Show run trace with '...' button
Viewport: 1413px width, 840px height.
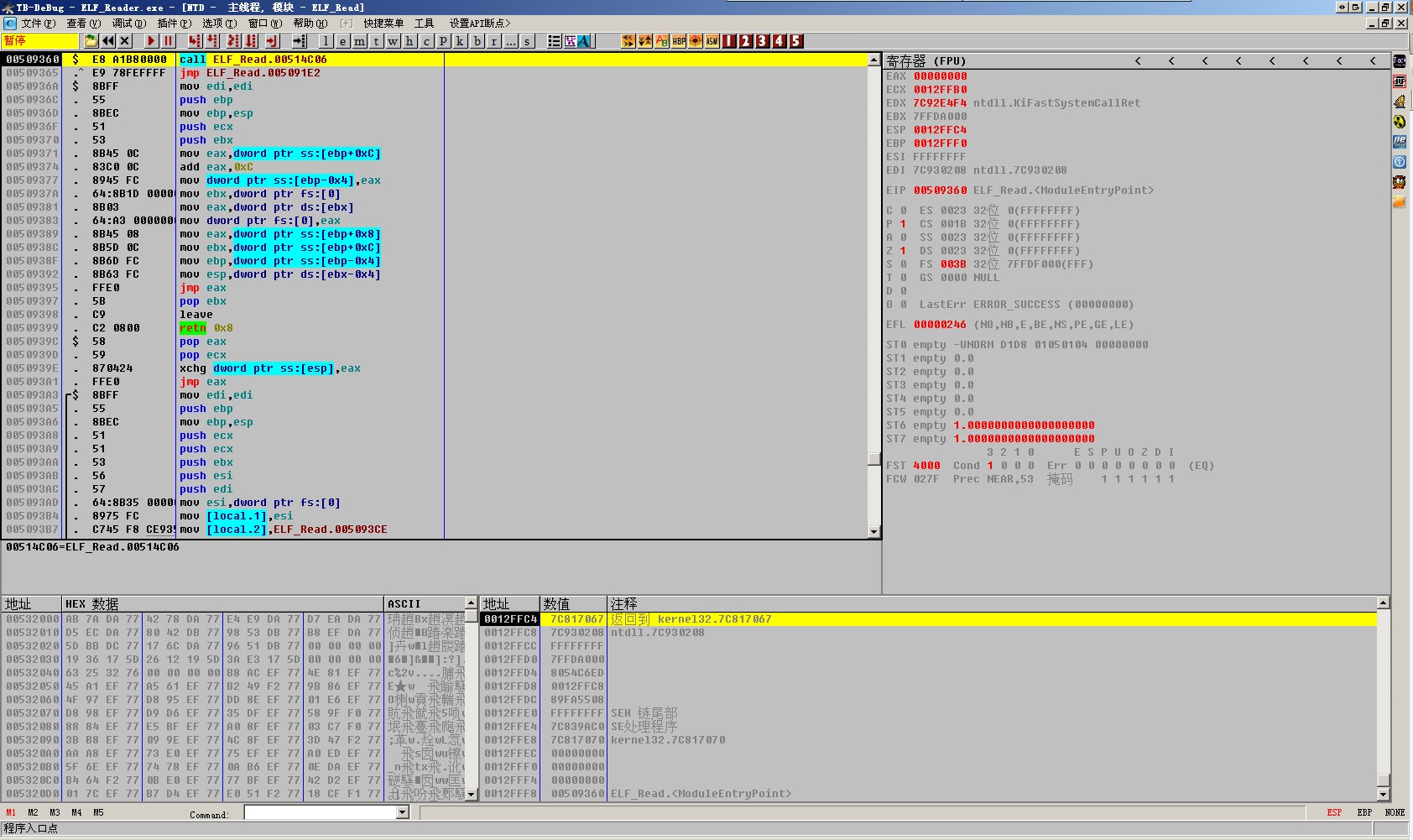coord(510,41)
